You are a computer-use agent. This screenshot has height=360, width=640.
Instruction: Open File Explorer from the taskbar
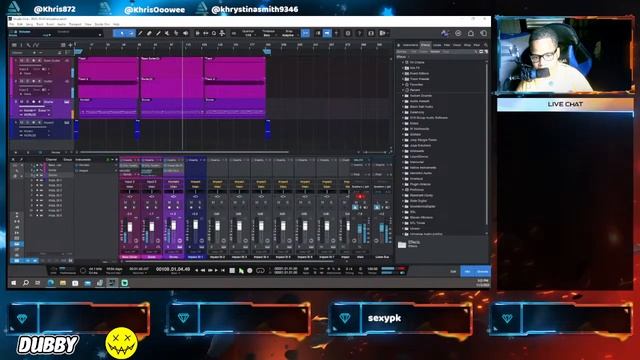click(x=62, y=283)
